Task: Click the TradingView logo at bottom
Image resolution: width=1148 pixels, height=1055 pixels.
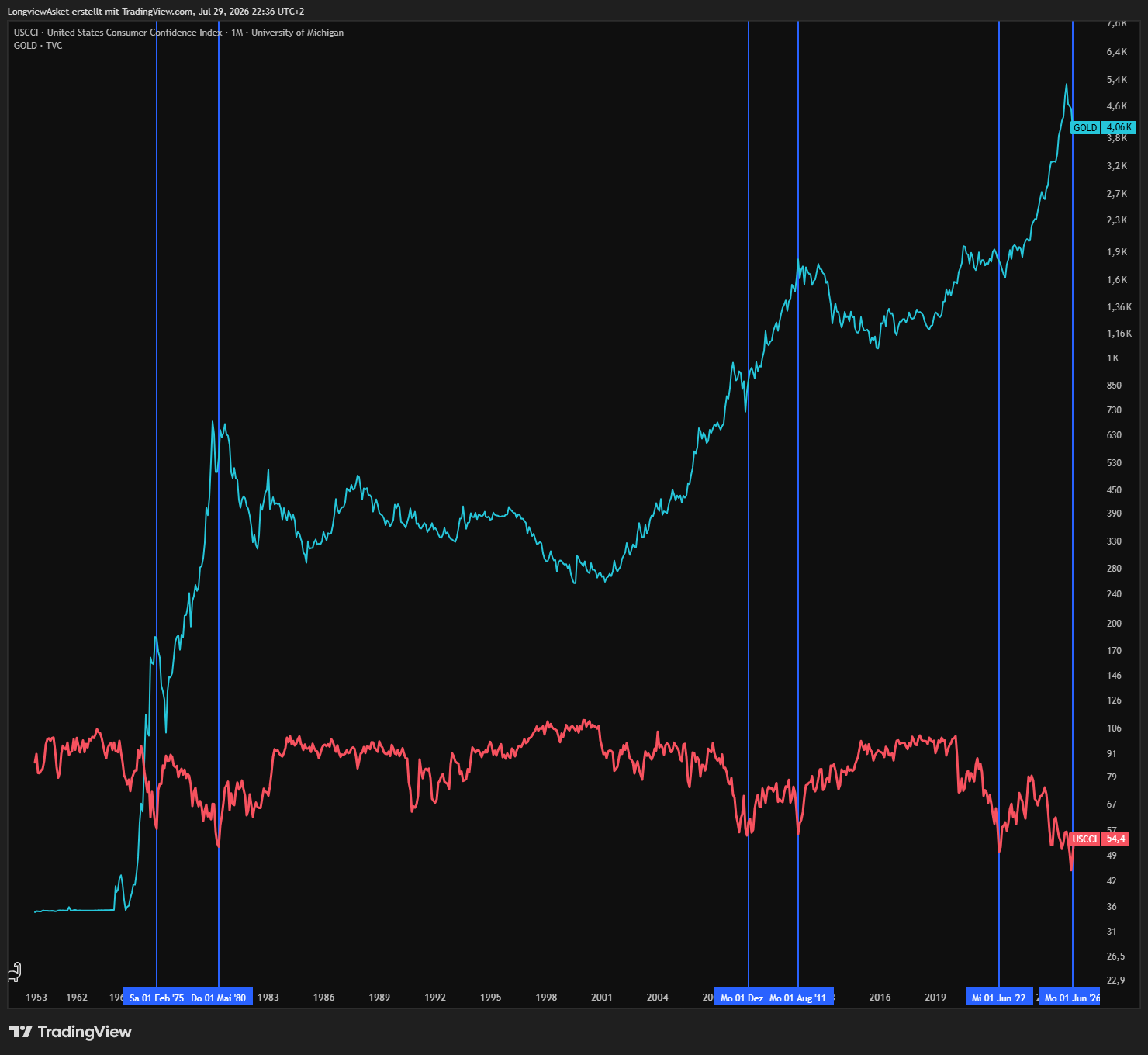Action: (x=71, y=1032)
